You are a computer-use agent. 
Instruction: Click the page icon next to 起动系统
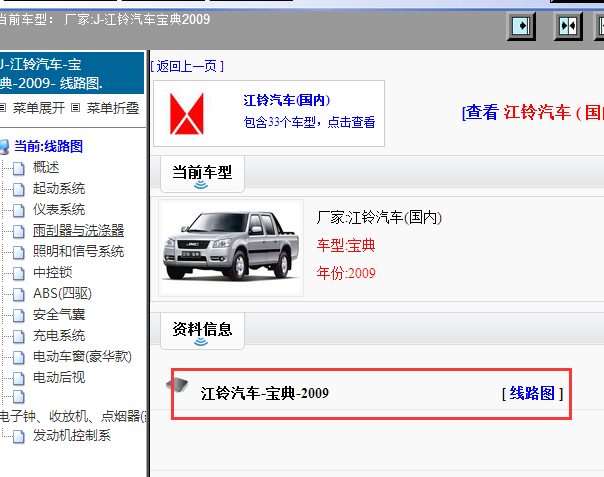coord(18,189)
